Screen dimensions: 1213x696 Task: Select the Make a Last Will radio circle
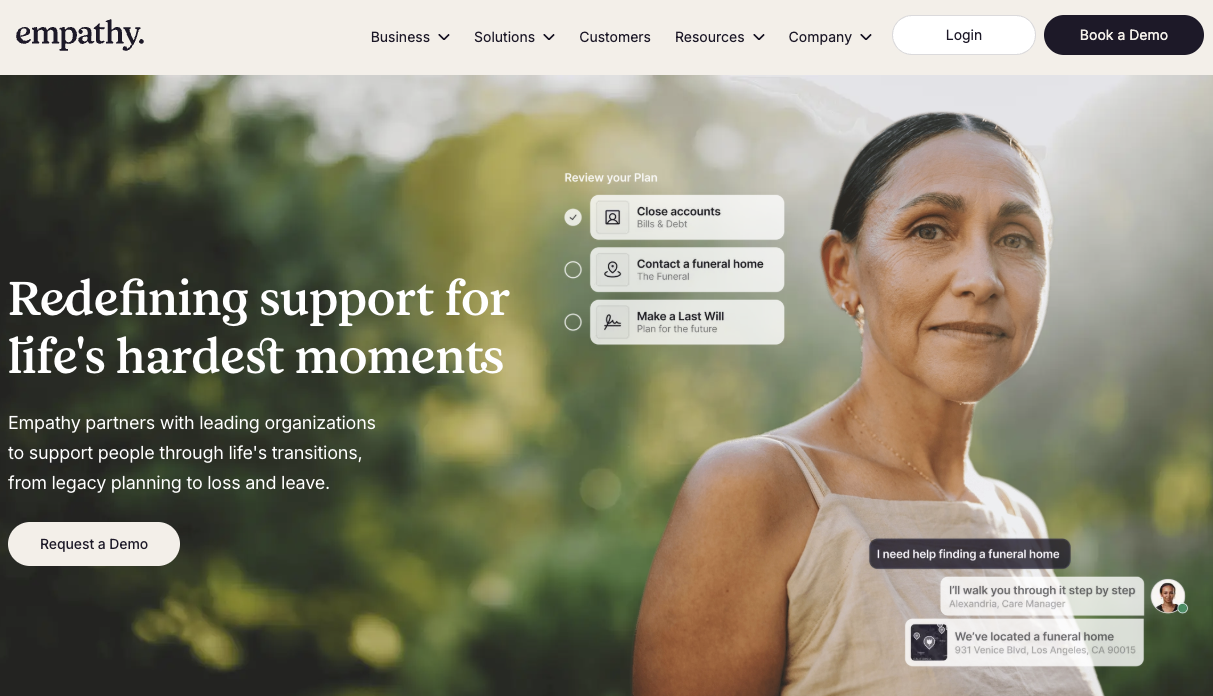point(573,322)
